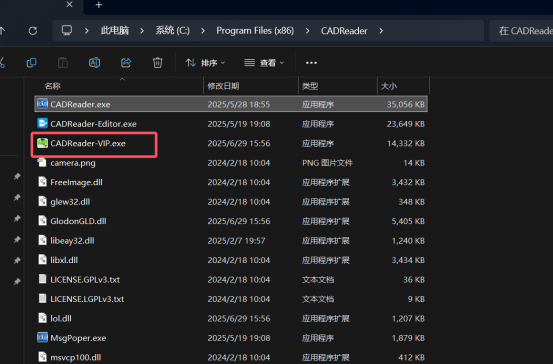Click CADReader in the breadcrumb path

pos(344,31)
